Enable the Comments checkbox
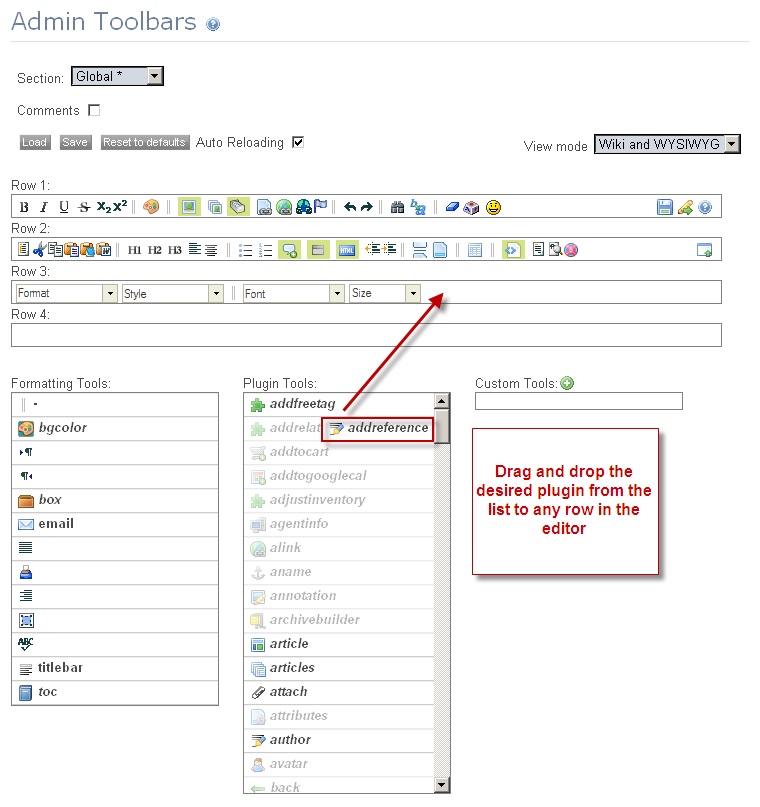 click(x=94, y=110)
